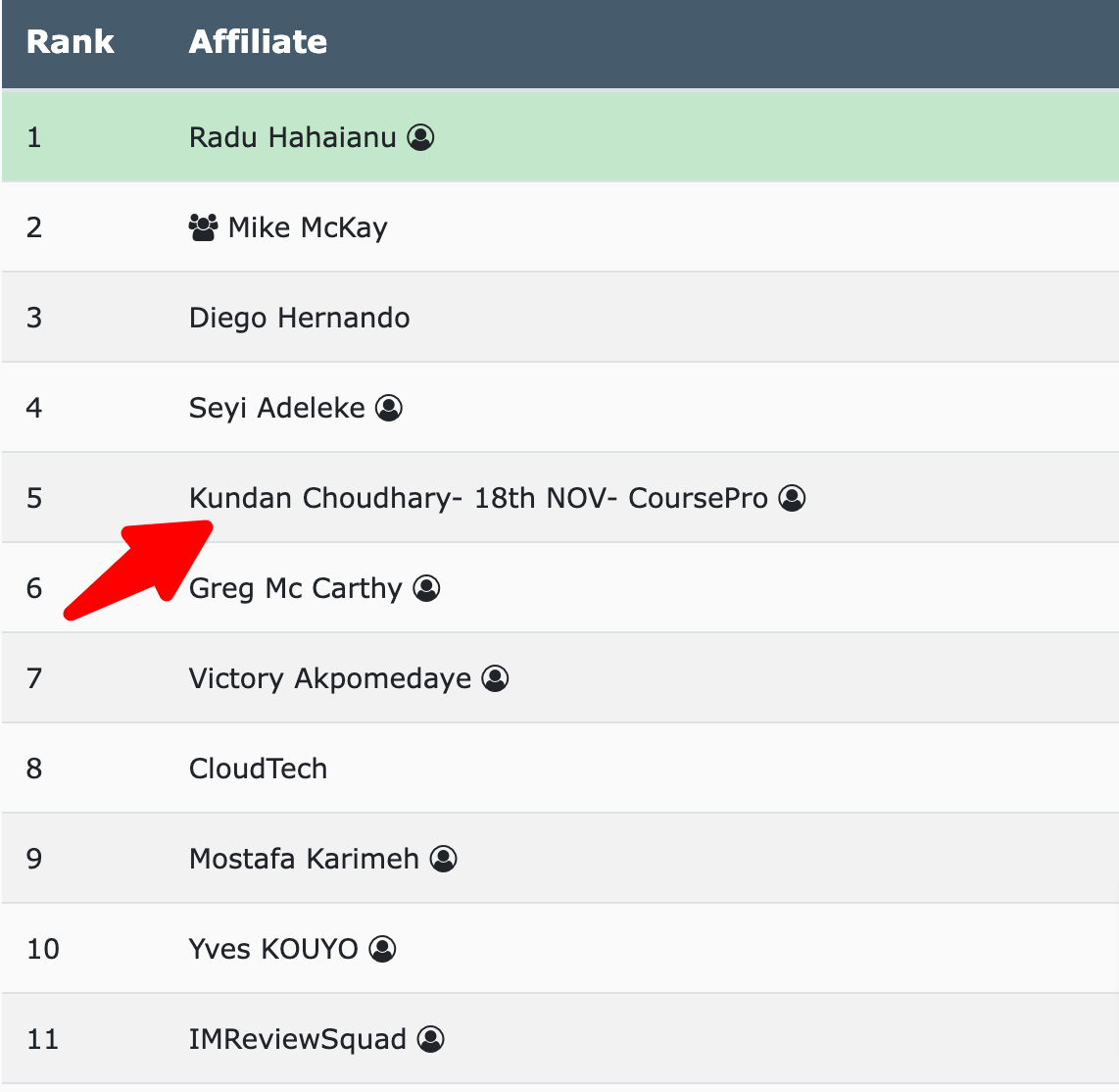Open Mostafa Karimeh's profile icon
Viewport: 1119px width, 1092px height.
tap(443, 860)
